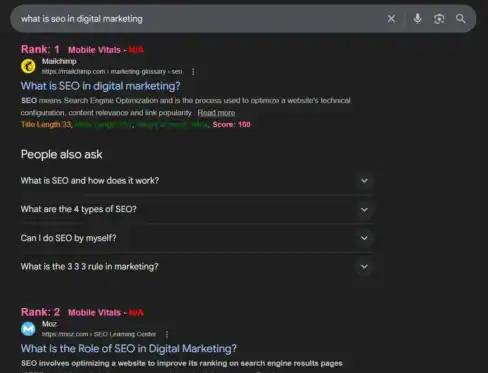Expand 'What is SEO and how does it work?'

(196, 181)
